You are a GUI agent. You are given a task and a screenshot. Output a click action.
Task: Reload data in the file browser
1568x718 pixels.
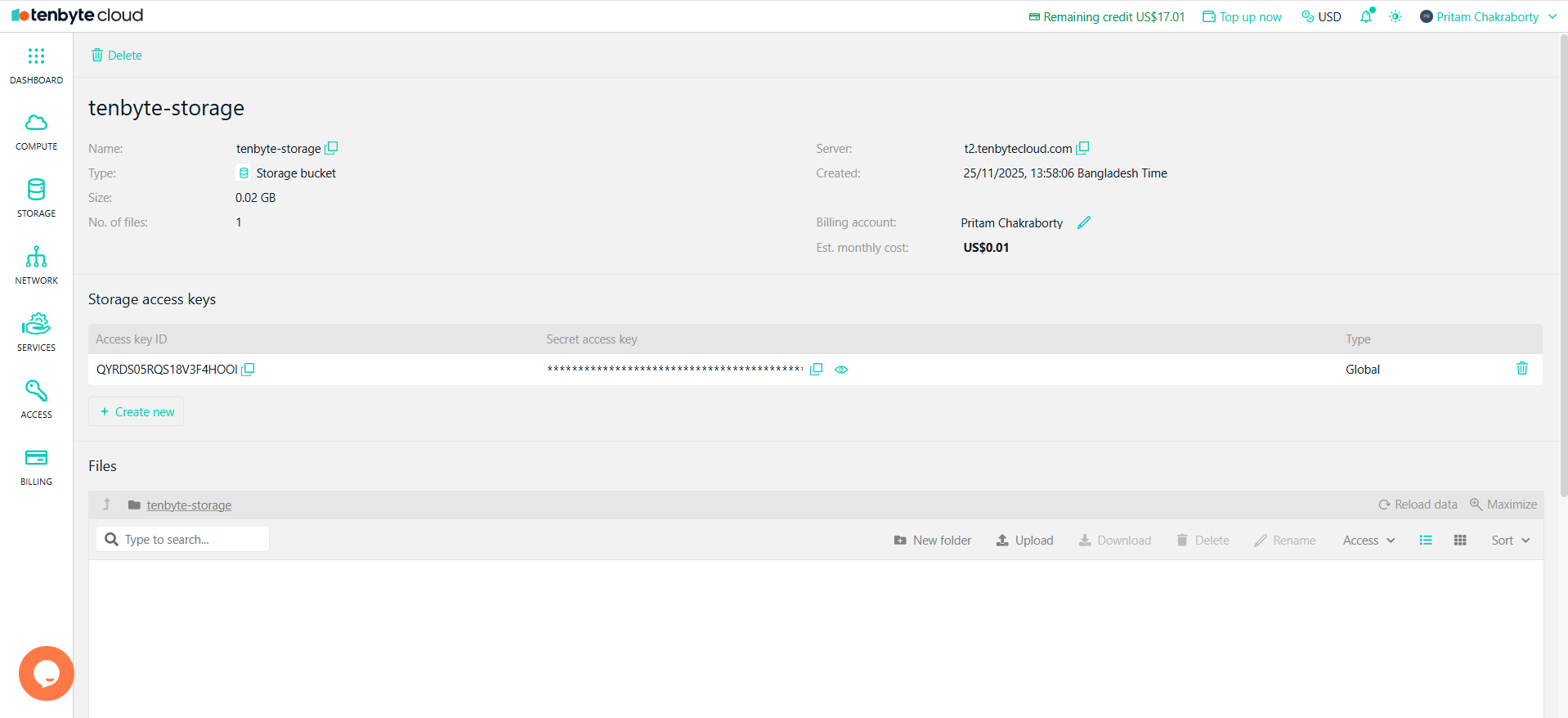[x=1418, y=505]
